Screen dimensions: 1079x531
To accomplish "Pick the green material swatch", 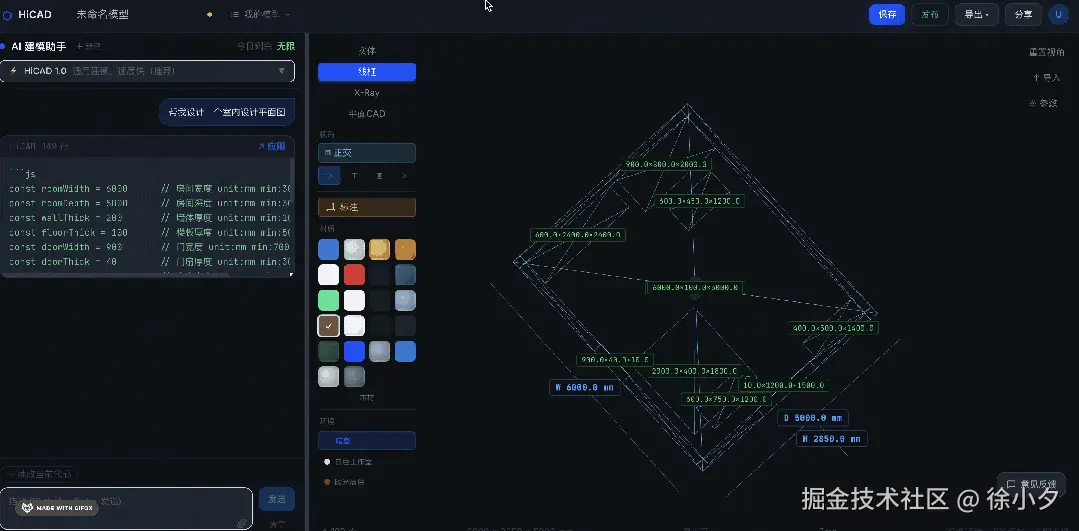I will point(328,301).
